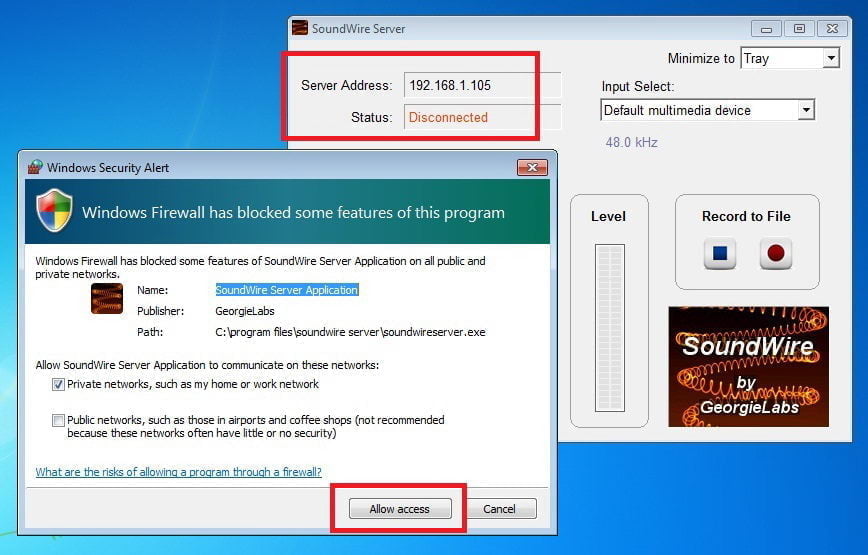Click the Allow access button
868x555 pixels.
point(400,509)
